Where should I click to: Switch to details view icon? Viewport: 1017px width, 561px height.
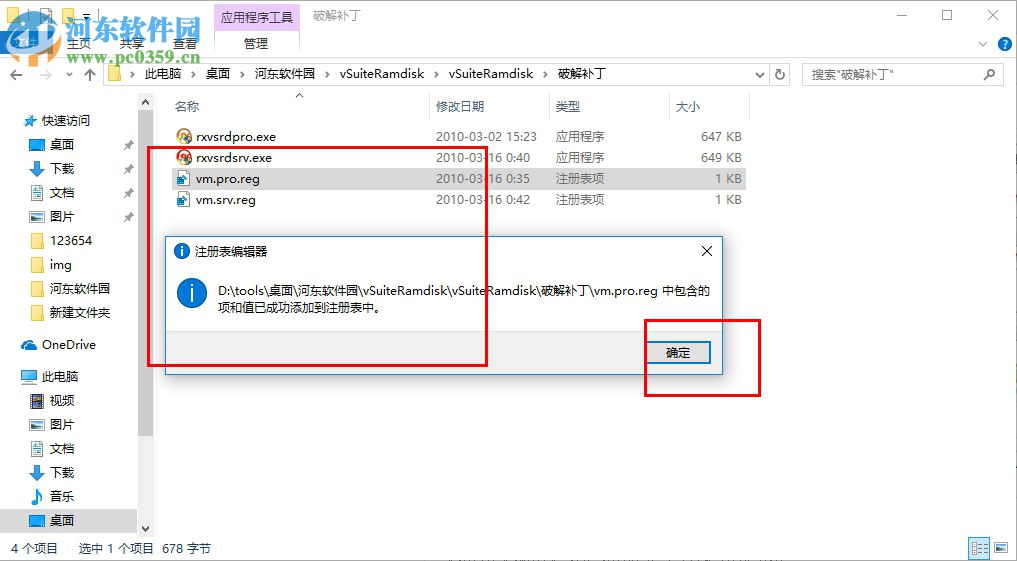coord(979,549)
